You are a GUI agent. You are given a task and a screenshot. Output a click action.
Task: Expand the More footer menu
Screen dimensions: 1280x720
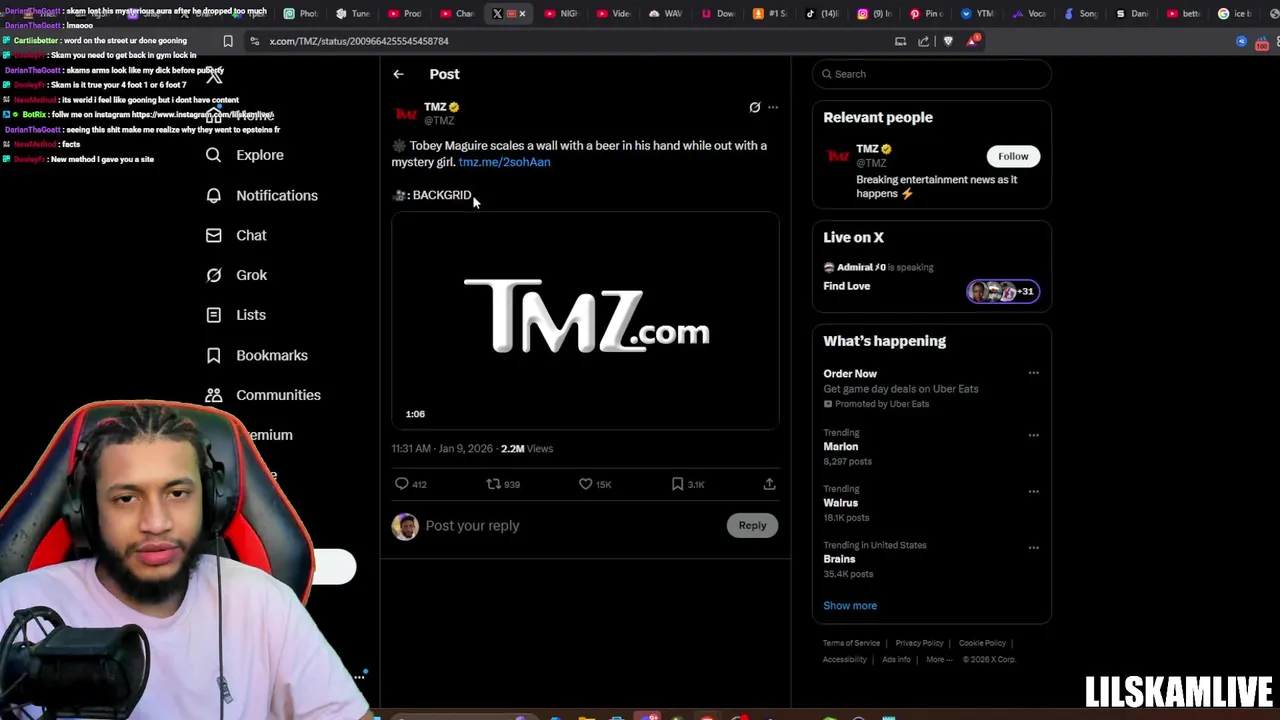938,659
